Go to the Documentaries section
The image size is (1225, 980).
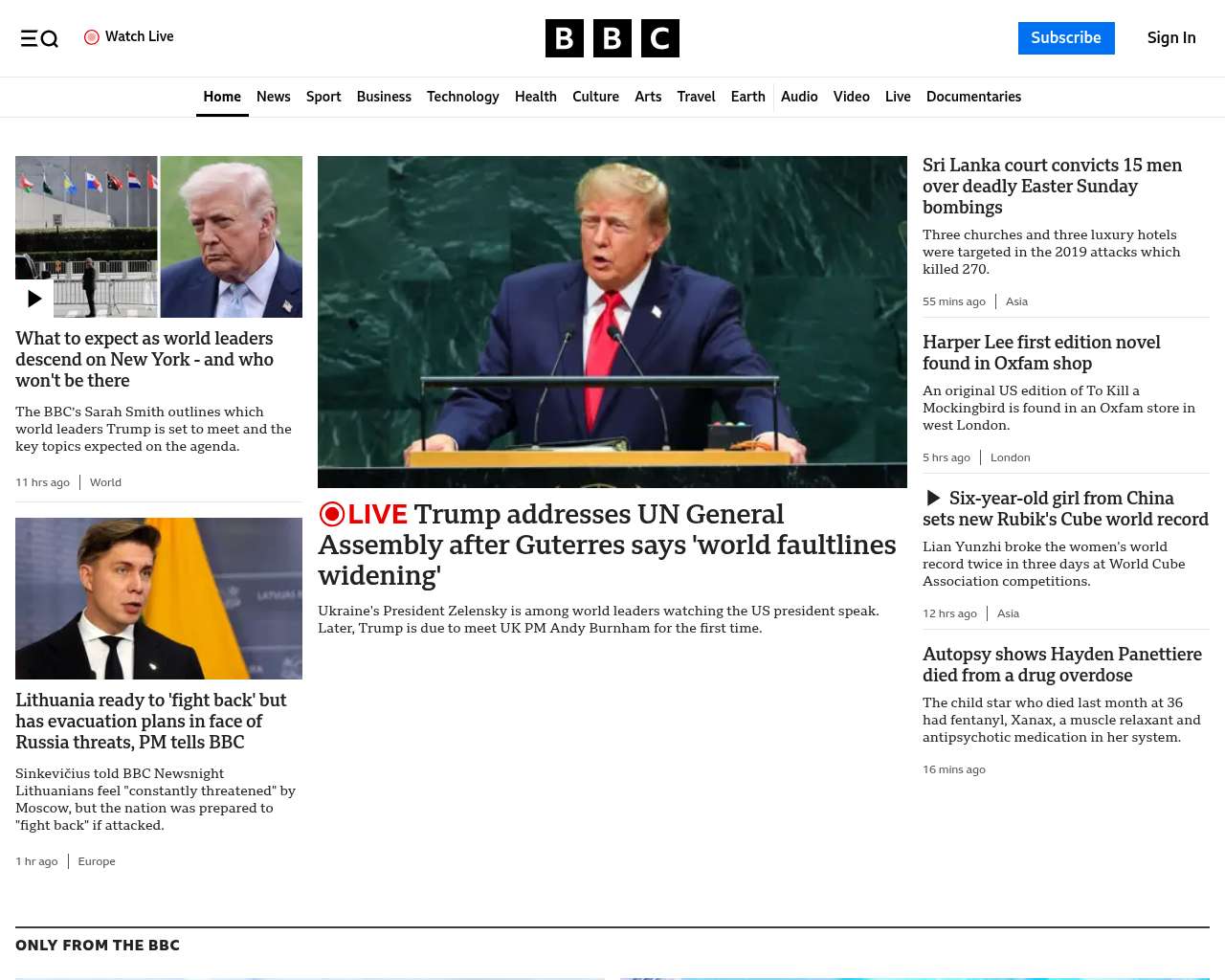pos(973,97)
